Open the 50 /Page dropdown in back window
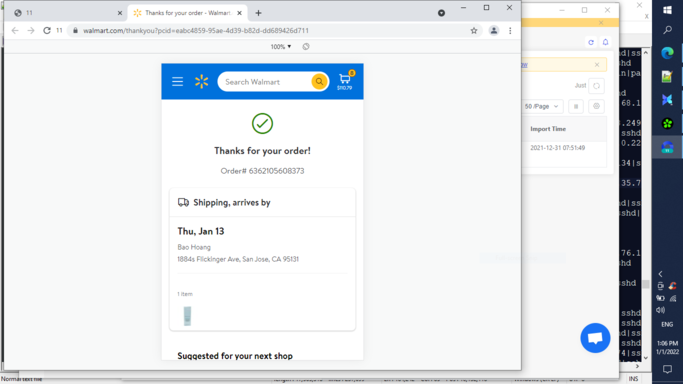 click(541, 106)
